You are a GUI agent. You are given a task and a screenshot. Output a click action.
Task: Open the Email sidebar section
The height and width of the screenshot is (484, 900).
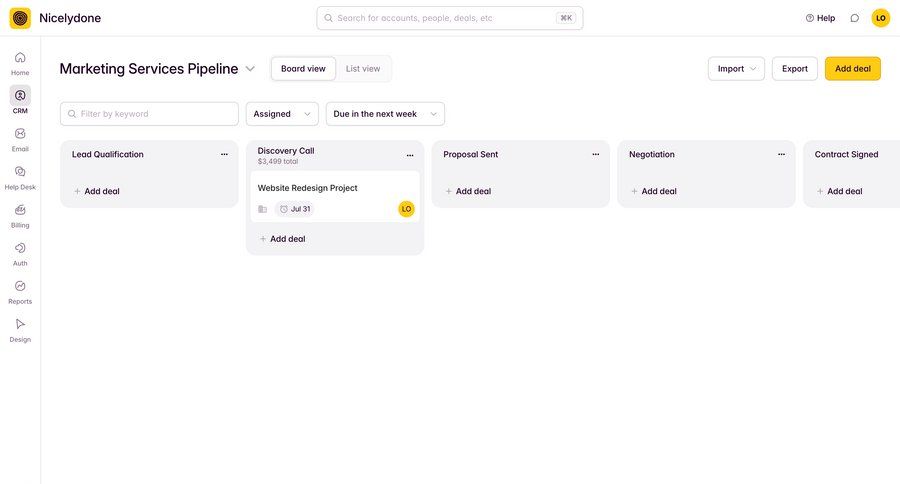coord(20,140)
